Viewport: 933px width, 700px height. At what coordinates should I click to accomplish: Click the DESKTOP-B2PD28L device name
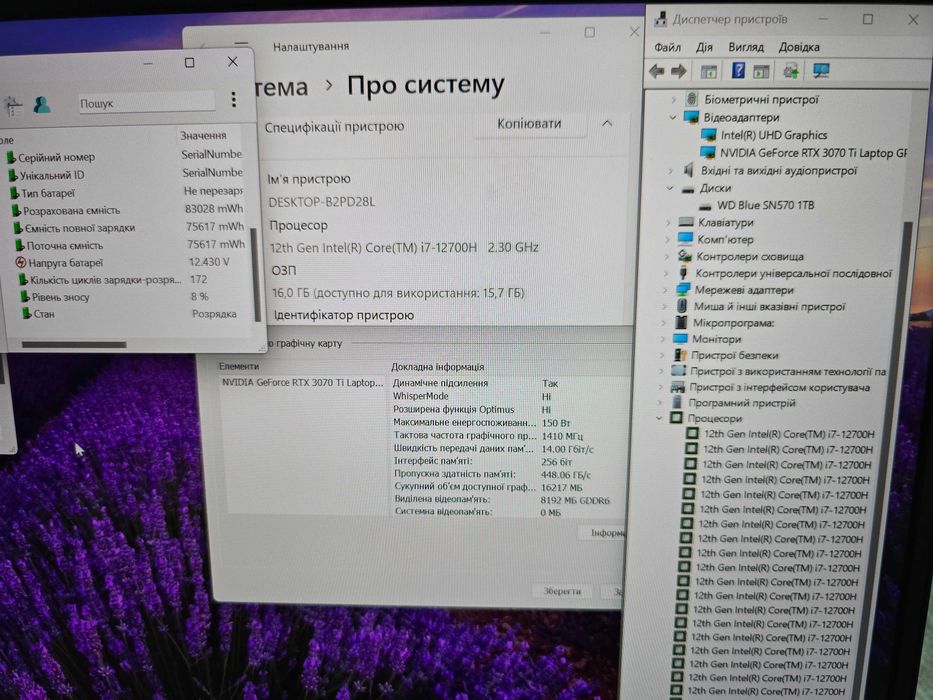pos(322,202)
